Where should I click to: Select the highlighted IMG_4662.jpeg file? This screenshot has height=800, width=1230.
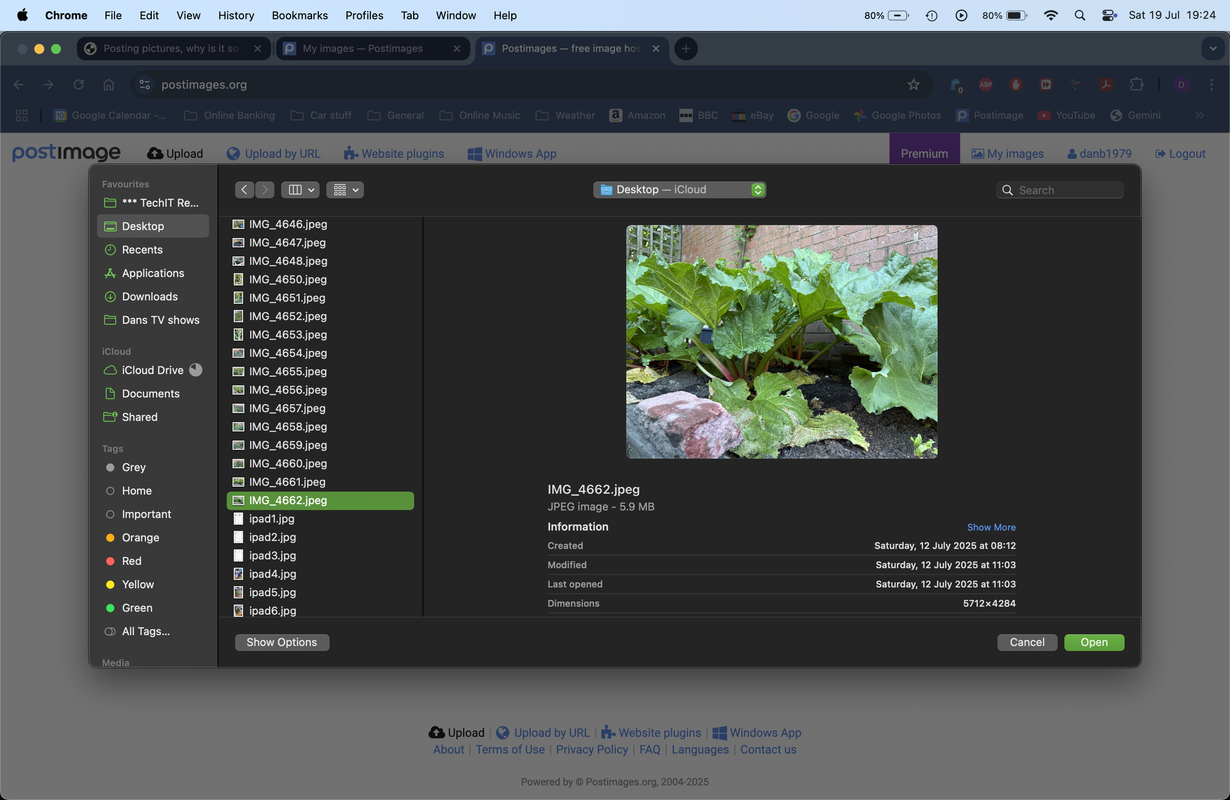click(x=320, y=500)
